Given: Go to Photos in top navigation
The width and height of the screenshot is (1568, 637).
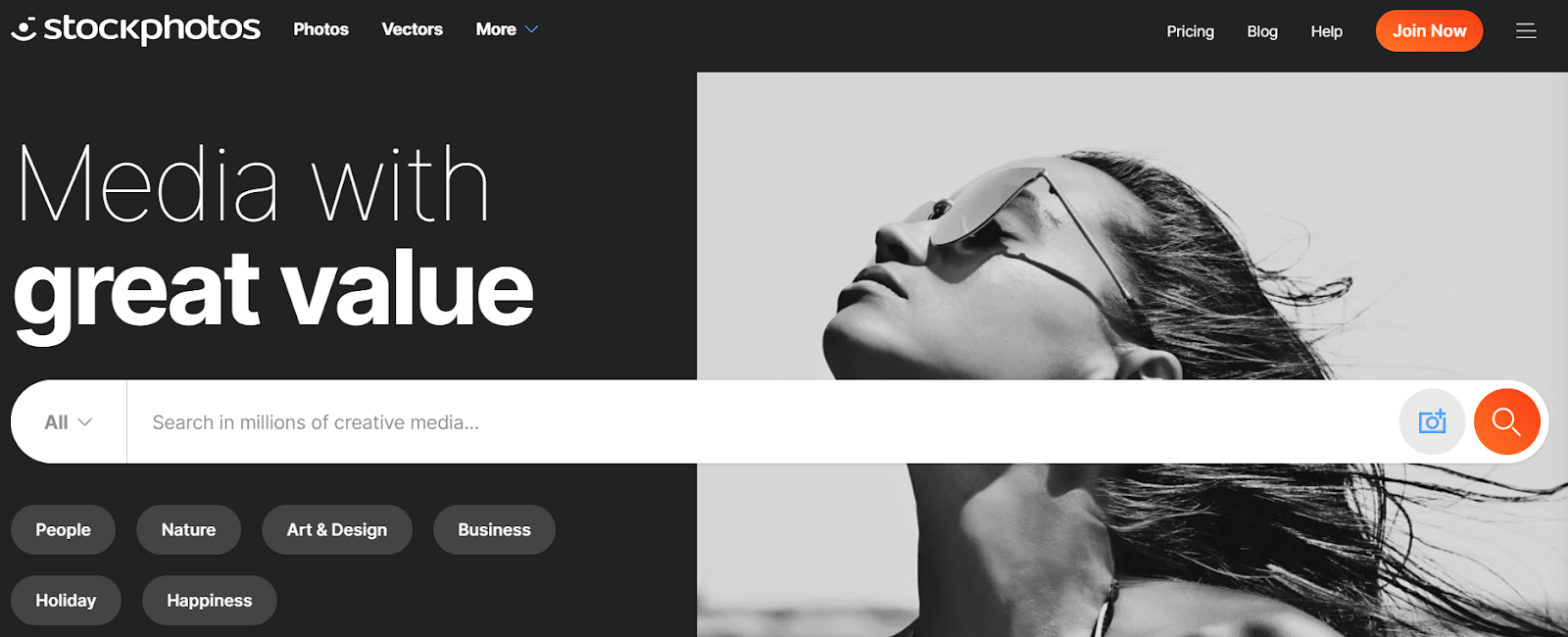Looking at the screenshot, I should coord(320,29).
